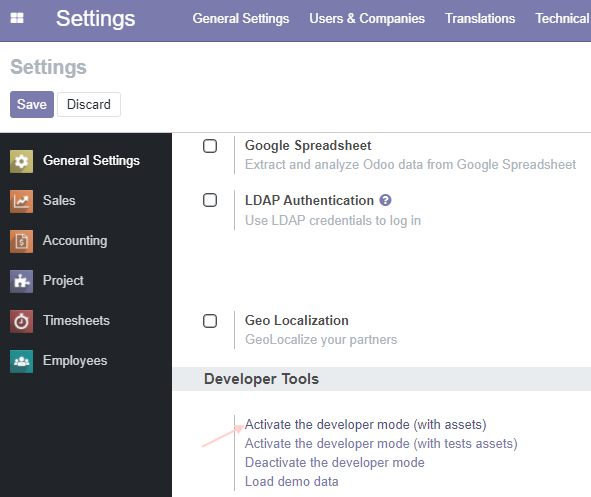591x497 pixels.
Task: Discard the settings changes
Action: pyautogui.click(x=89, y=104)
